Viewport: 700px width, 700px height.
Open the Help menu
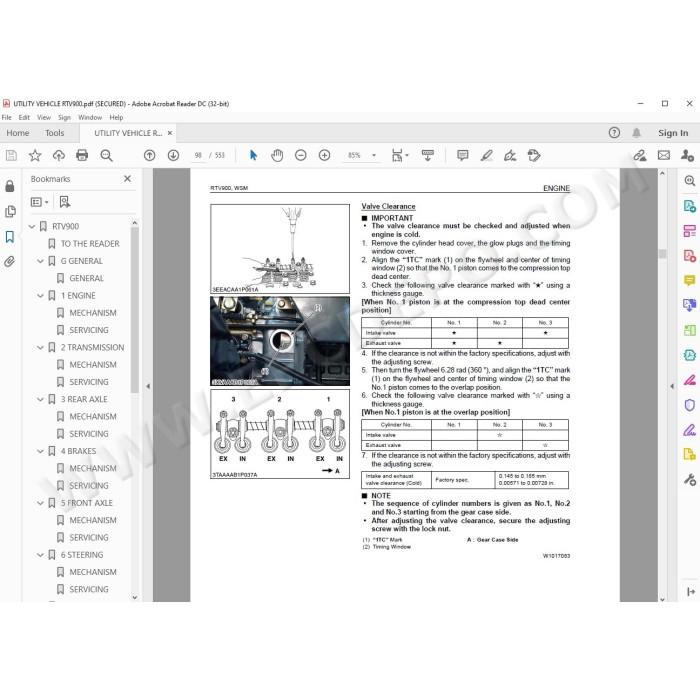coord(116,117)
